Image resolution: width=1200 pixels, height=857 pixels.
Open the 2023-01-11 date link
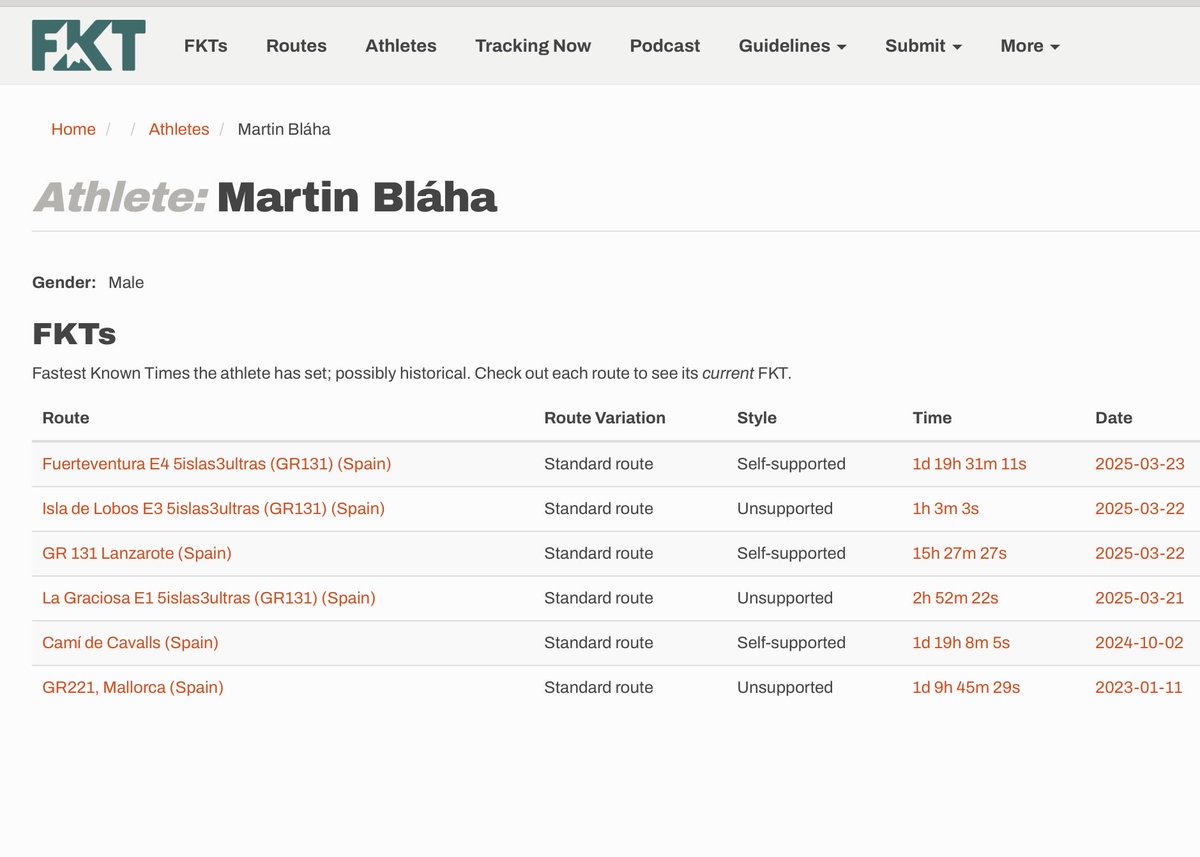(1140, 687)
